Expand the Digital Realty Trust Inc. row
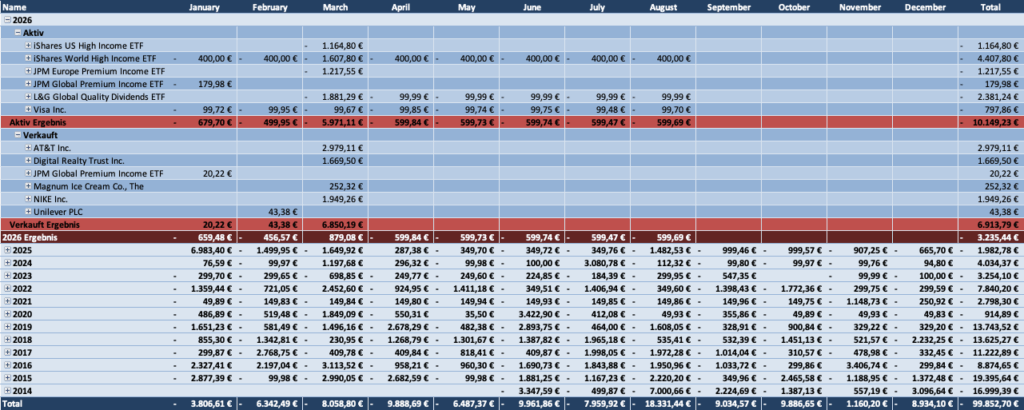 coord(28,160)
